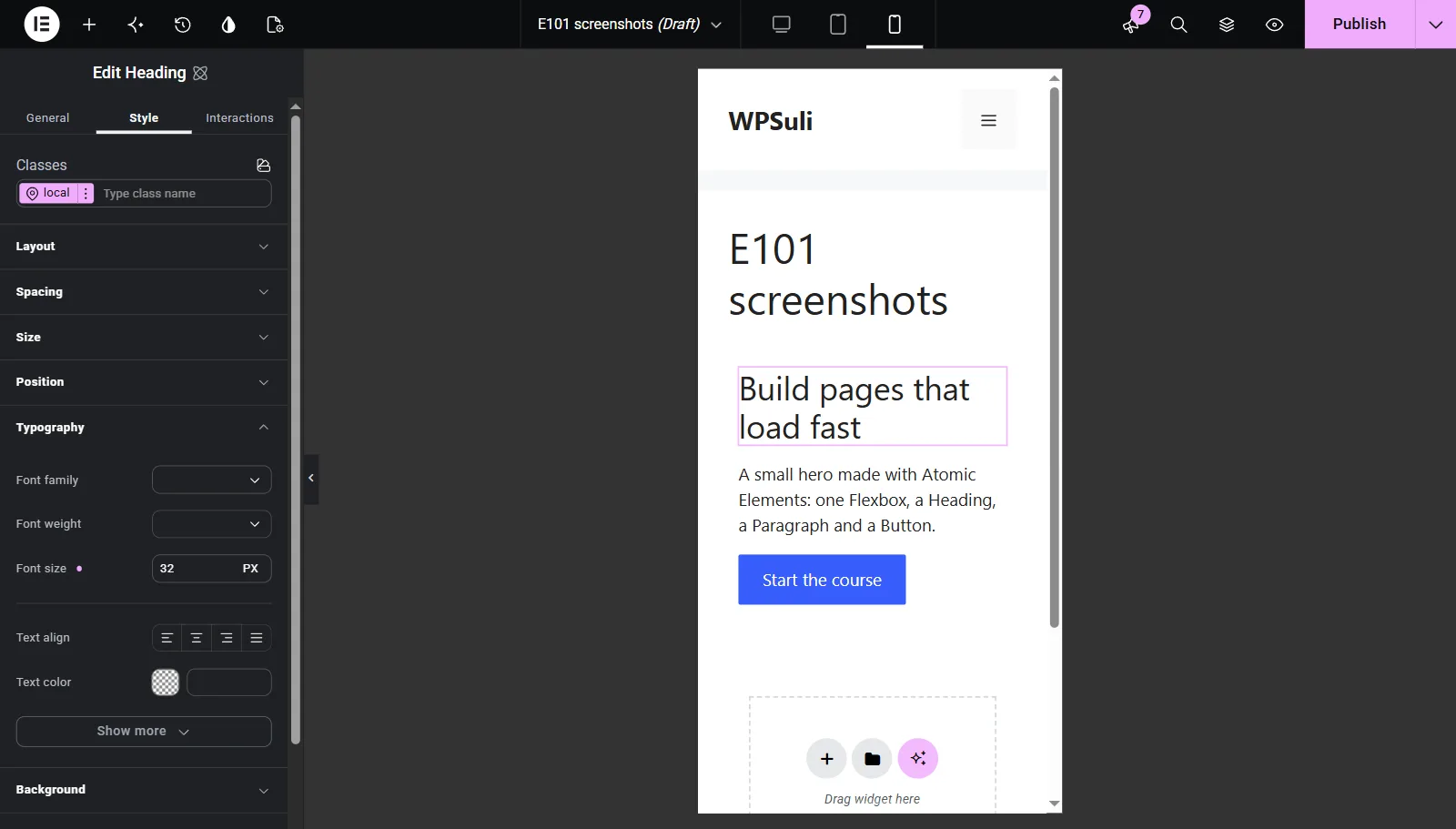Screen dimensions: 1456x829
Task: Switch to the General tab
Action: pos(47,118)
